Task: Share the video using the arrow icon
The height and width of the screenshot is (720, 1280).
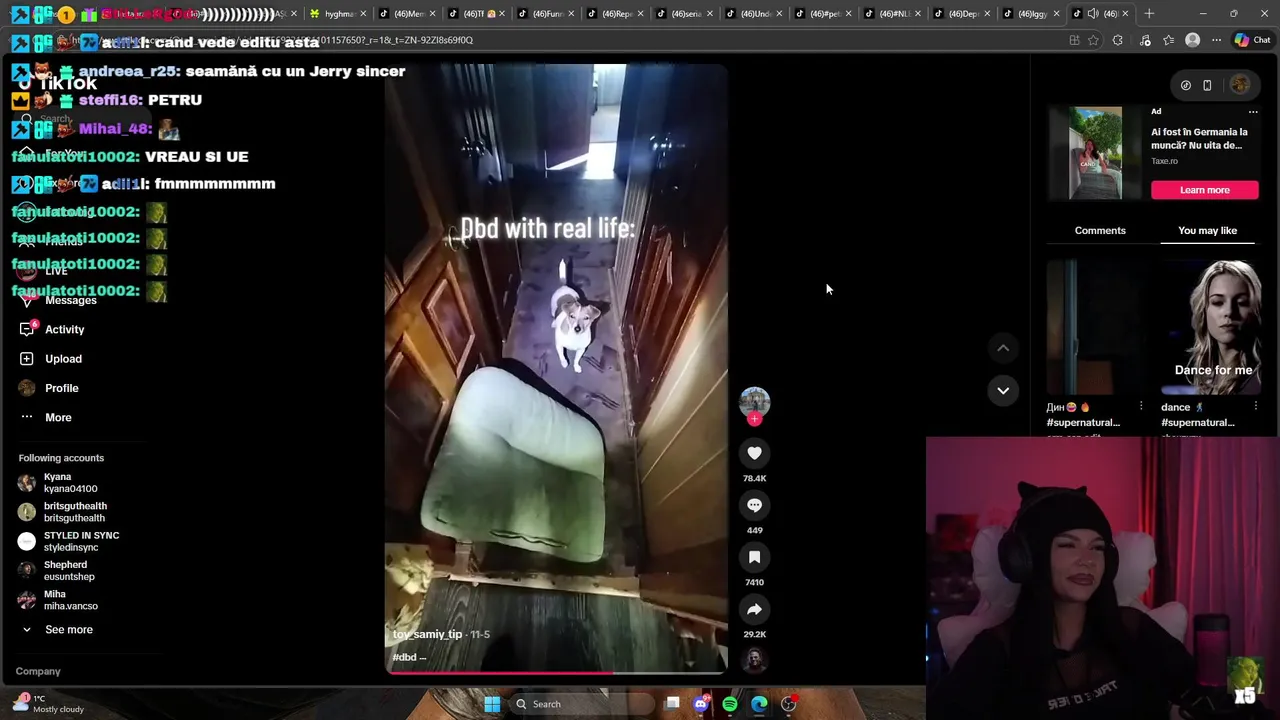Action: point(754,609)
